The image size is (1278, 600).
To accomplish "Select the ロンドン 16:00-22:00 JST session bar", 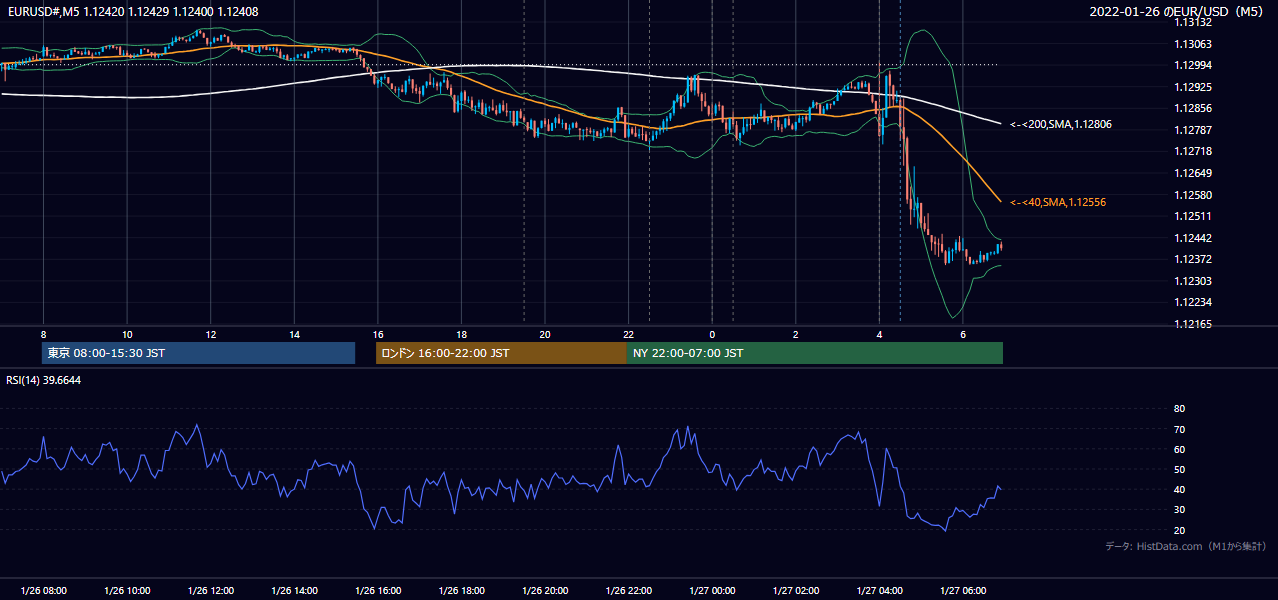I will coord(501,353).
